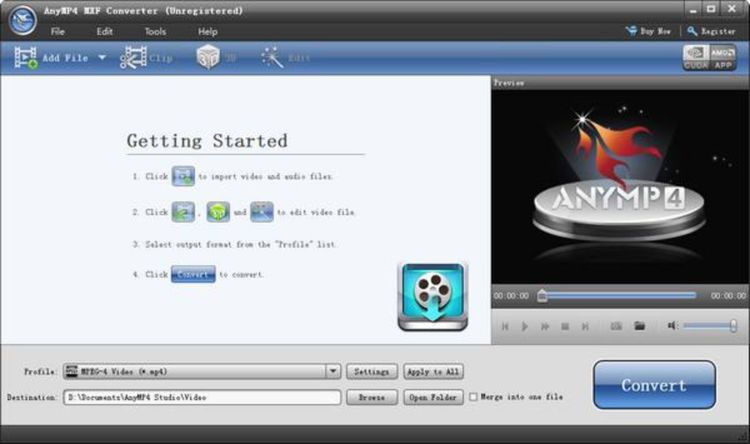Click the Register link
This screenshot has width=750, height=444.
(x=711, y=31)
